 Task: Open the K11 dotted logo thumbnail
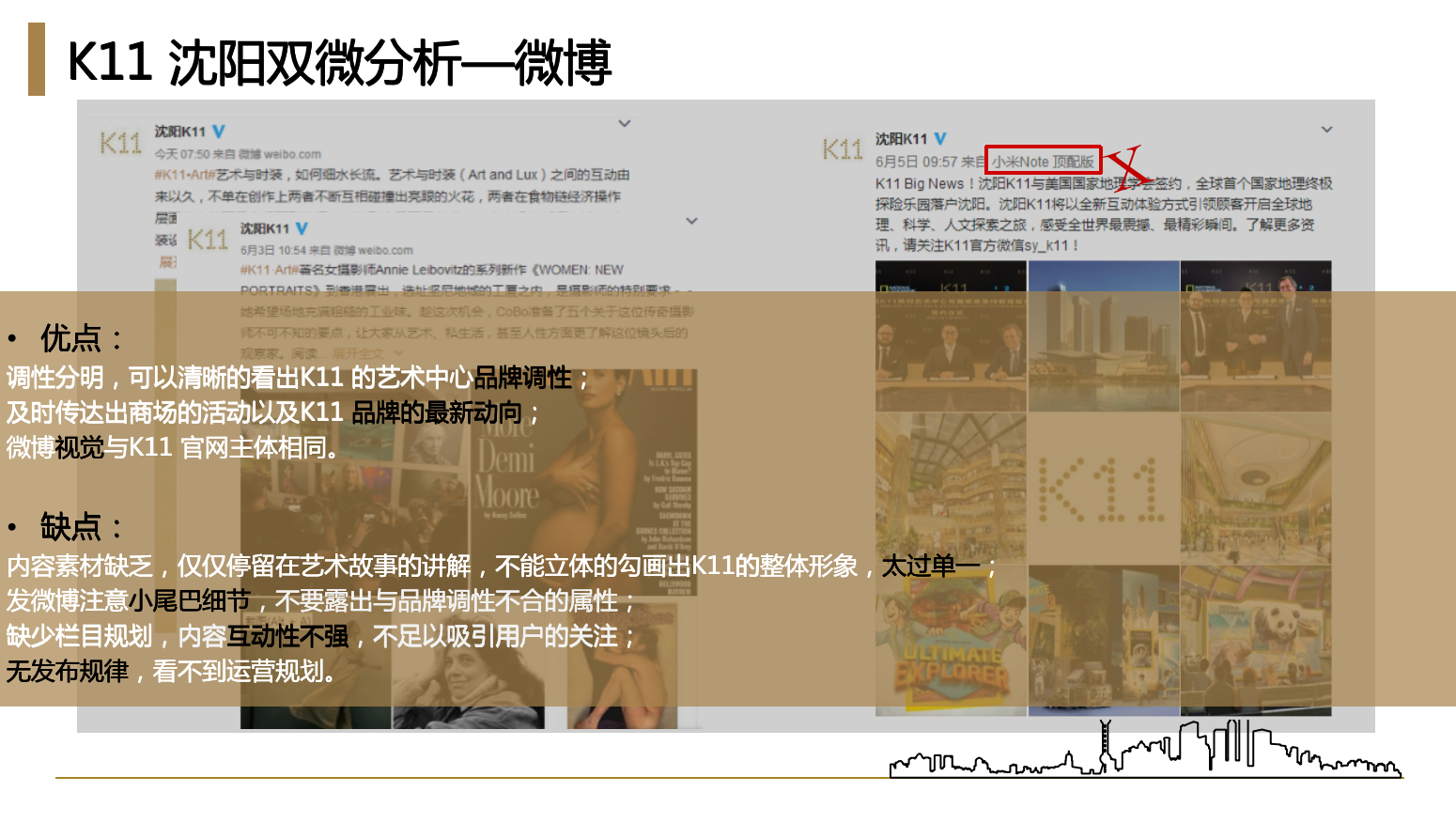[x=1104, y=488]
